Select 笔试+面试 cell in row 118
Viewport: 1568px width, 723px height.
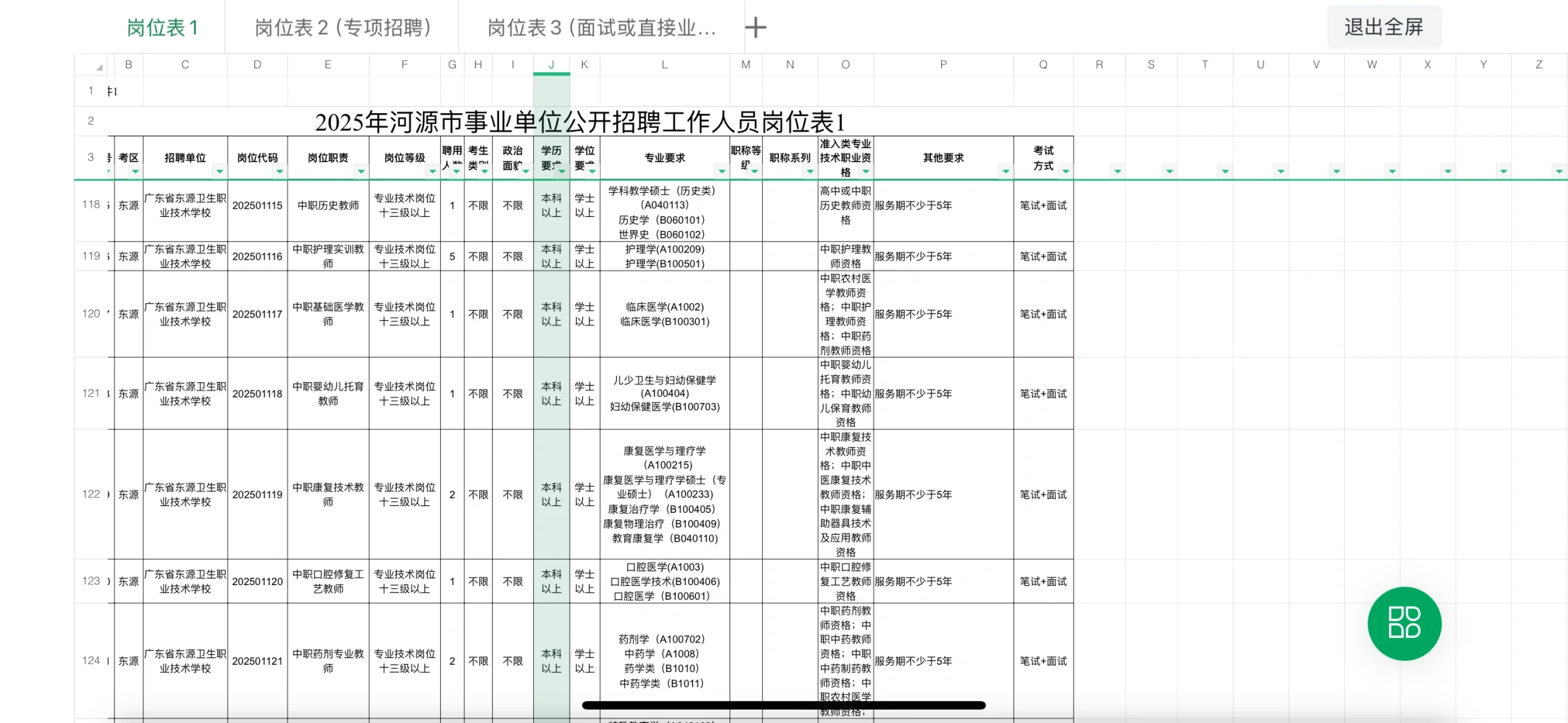pyautogui.click(x=1043, y=206)
